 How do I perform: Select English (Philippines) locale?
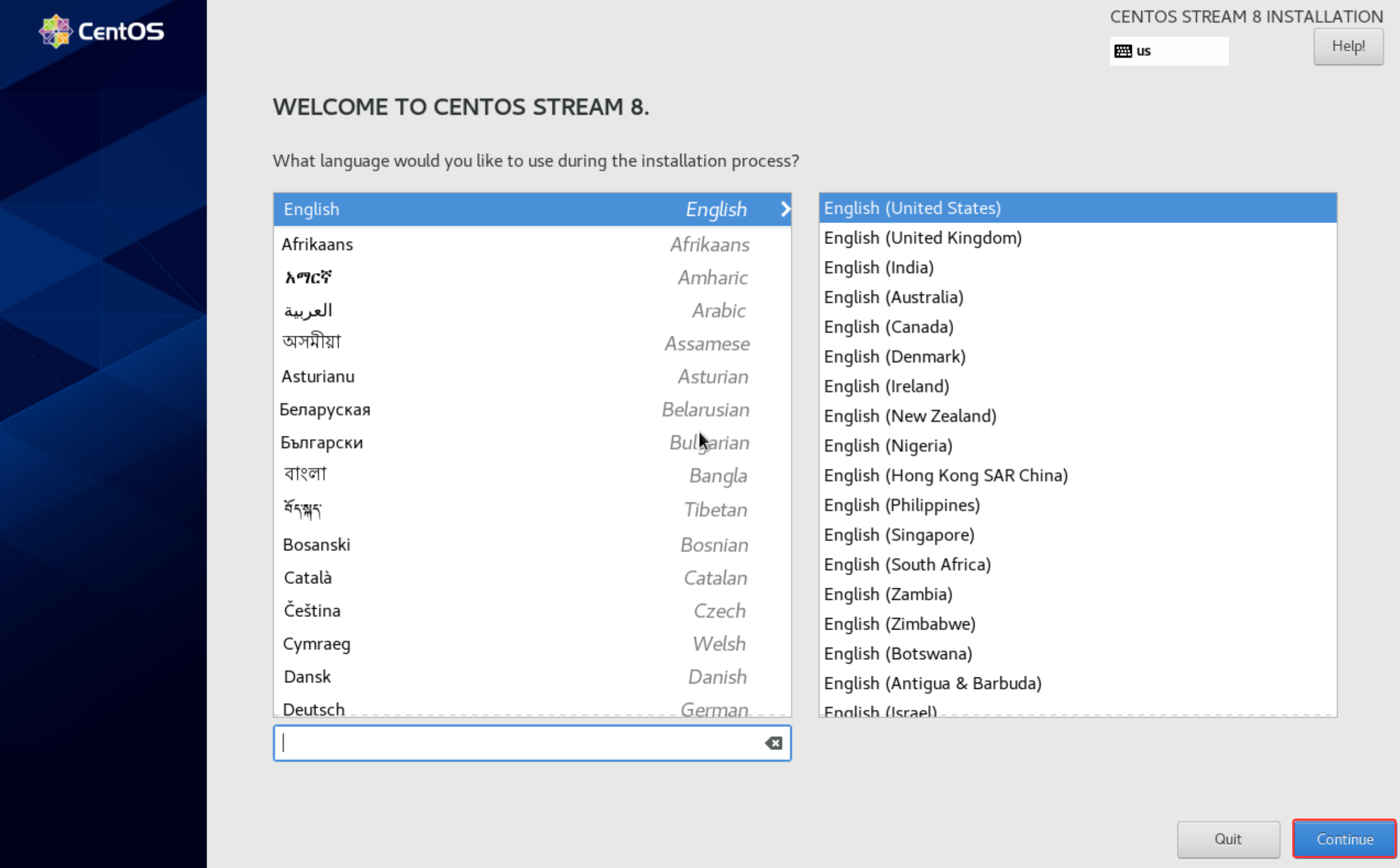pos(1077,505)
